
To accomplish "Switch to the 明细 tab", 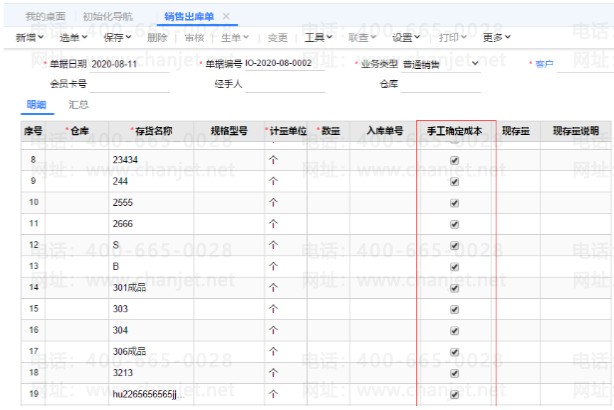I will point(36,105).
